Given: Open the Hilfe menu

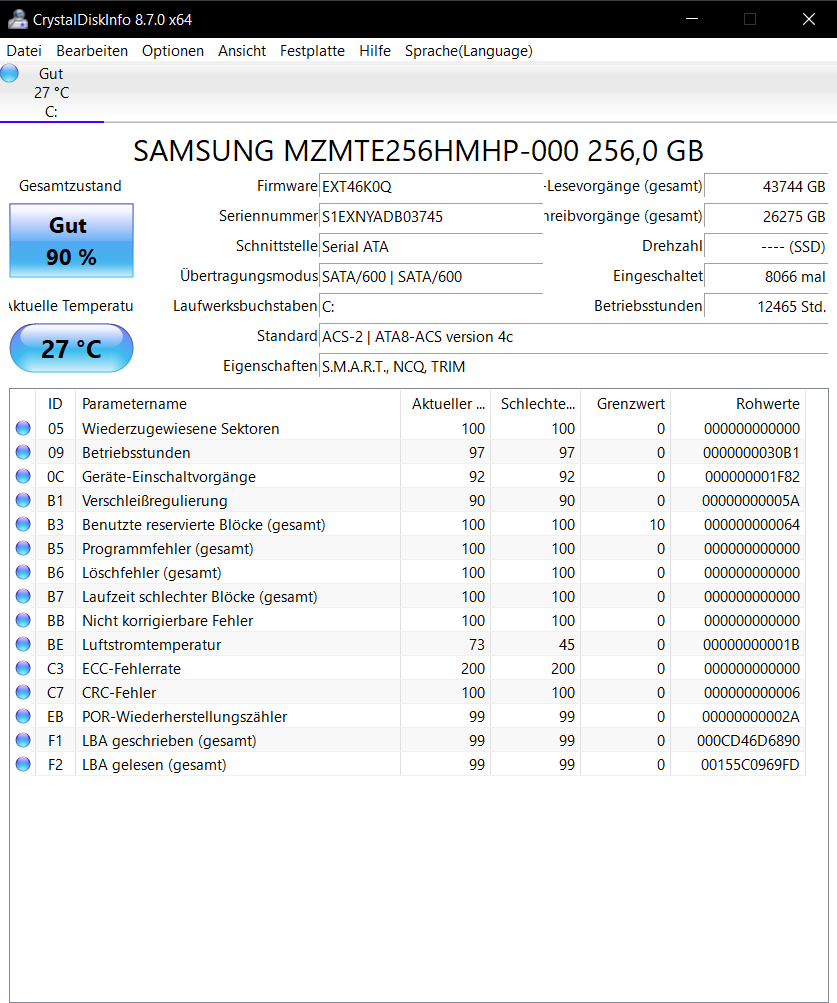Looking at the screenshot, I should [375, 51].
